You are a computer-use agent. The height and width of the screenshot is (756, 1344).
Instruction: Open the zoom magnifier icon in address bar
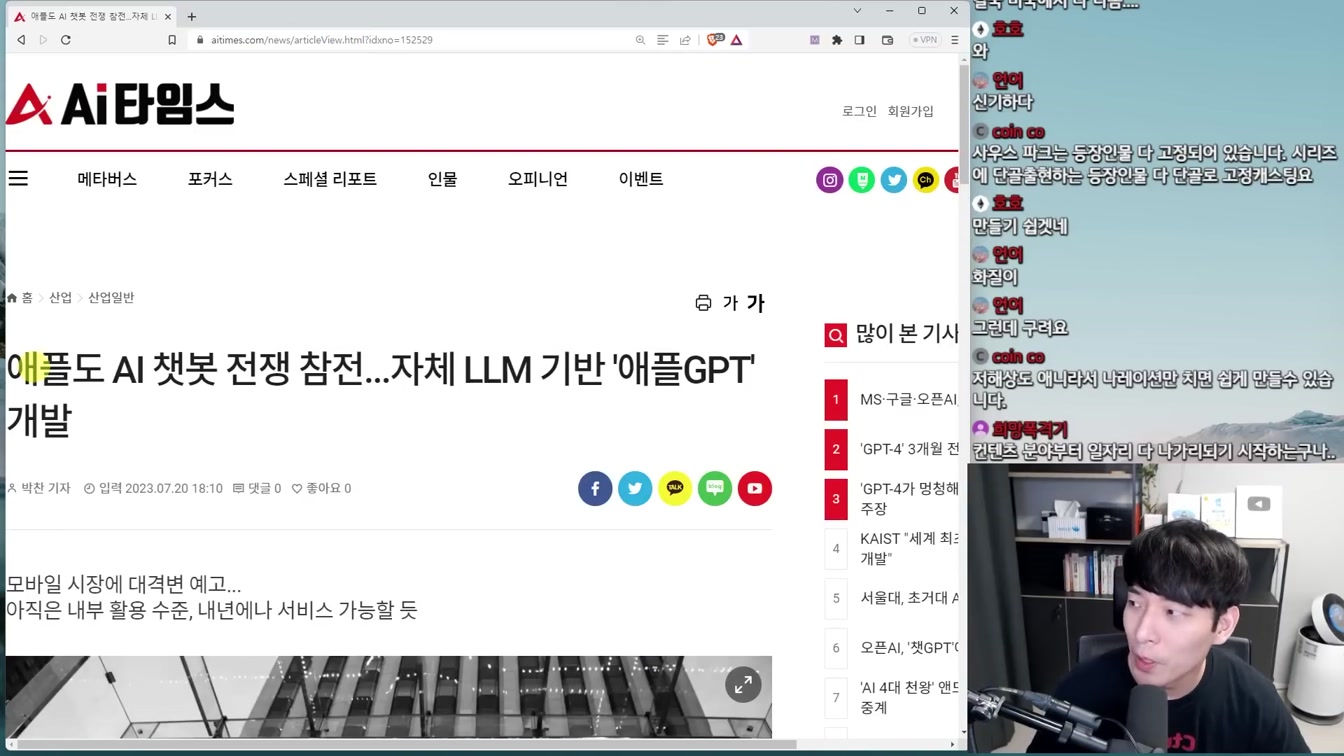coord(640,40)
